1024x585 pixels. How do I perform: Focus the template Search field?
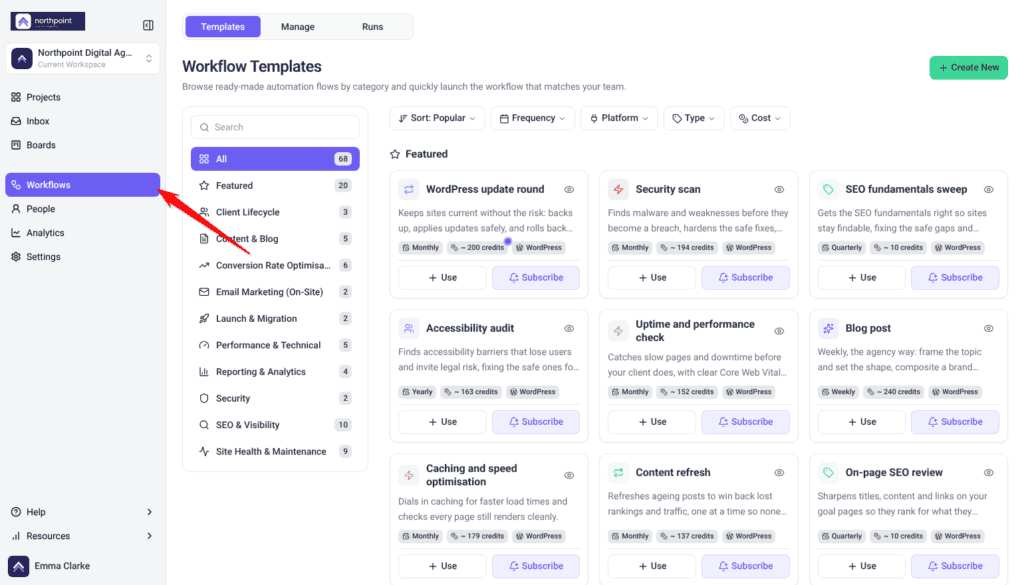tap(275, 127)
